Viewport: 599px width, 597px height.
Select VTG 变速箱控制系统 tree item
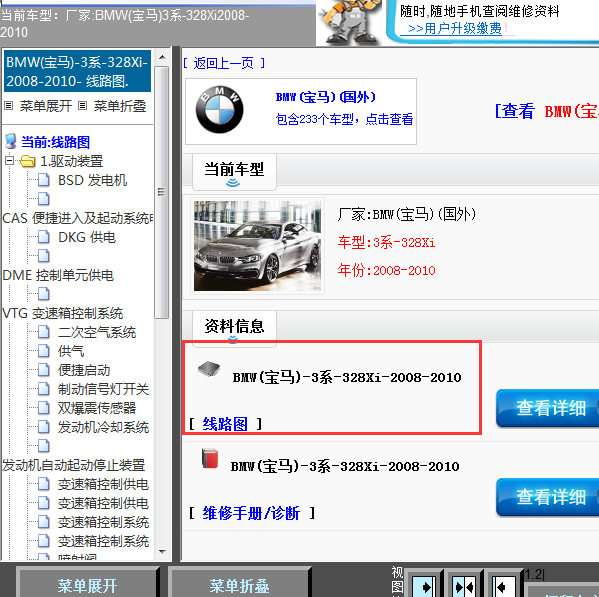(x=63, y=313)
